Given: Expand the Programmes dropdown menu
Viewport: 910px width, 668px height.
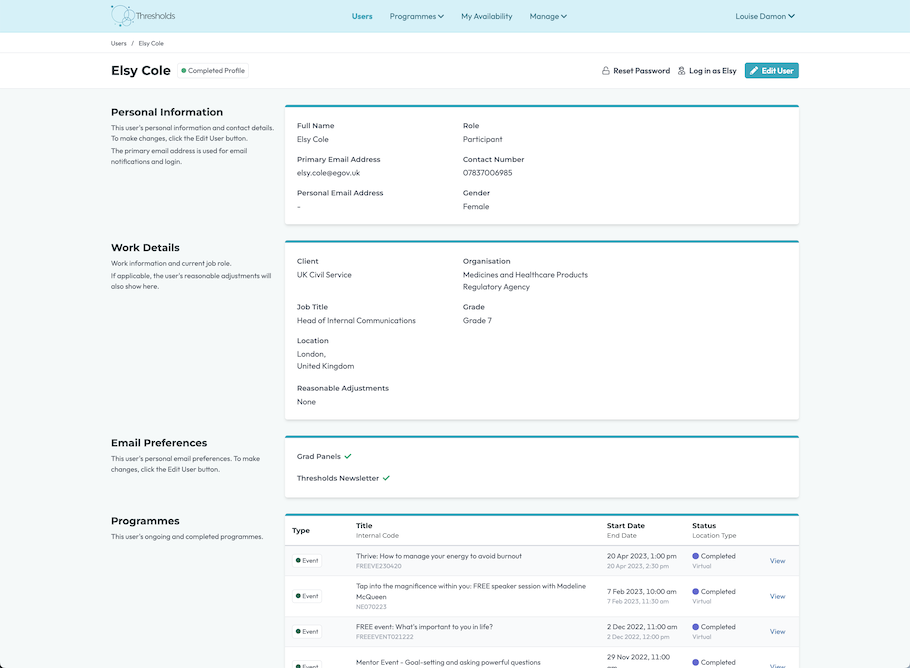Looking at the screenshot, I should 416,16.
